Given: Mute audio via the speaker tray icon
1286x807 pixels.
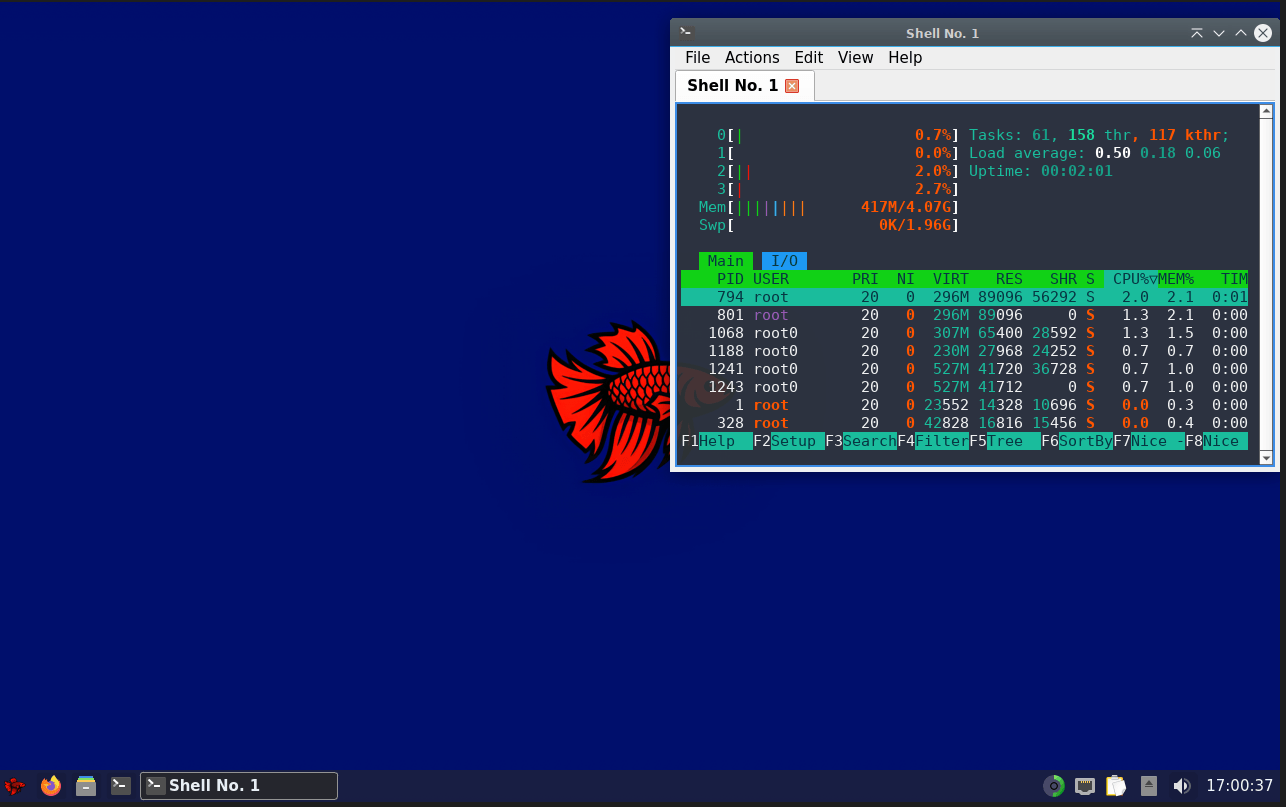Looking at the screenshot, I should pyautogui.click(x=1181, y=786).
